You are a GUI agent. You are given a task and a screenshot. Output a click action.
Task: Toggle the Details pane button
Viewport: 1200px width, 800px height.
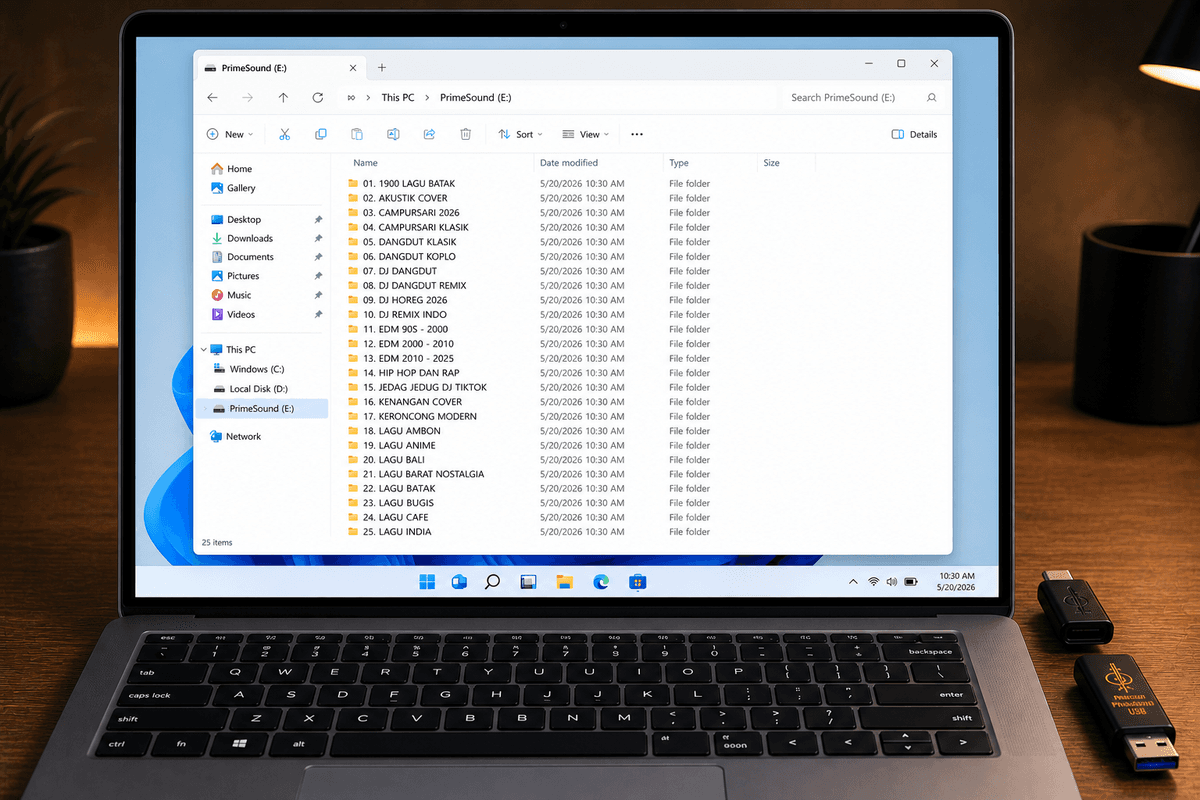pos(914,134)
